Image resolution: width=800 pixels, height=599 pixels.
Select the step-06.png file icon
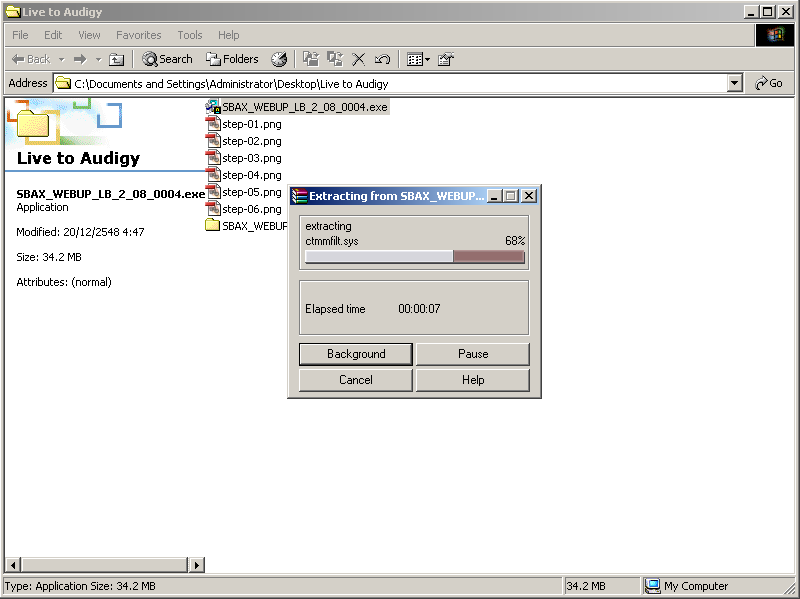[x=213, y=209]
